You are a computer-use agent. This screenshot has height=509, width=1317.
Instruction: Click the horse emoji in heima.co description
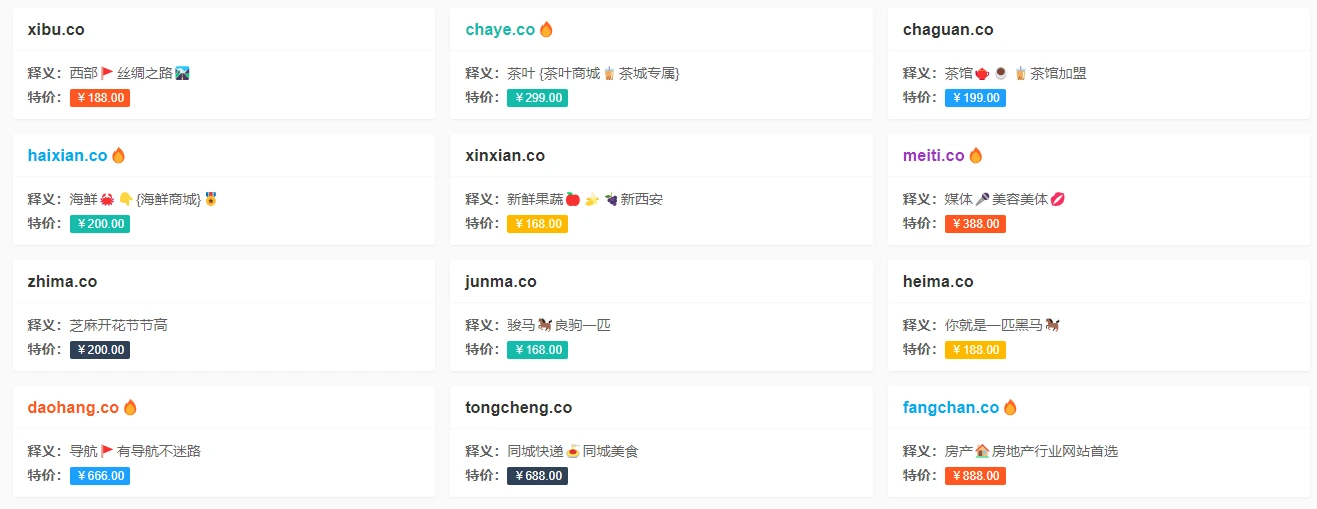tap(1052, 325)
